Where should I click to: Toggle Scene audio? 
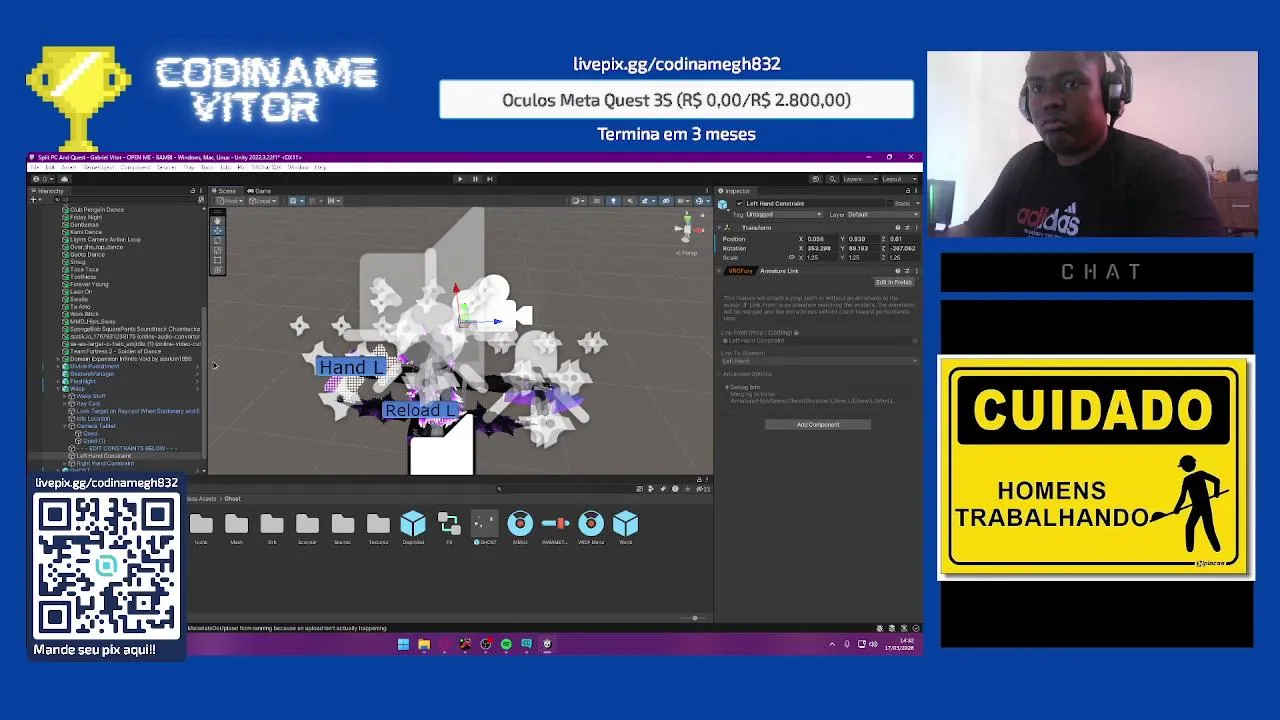(630, 200)
